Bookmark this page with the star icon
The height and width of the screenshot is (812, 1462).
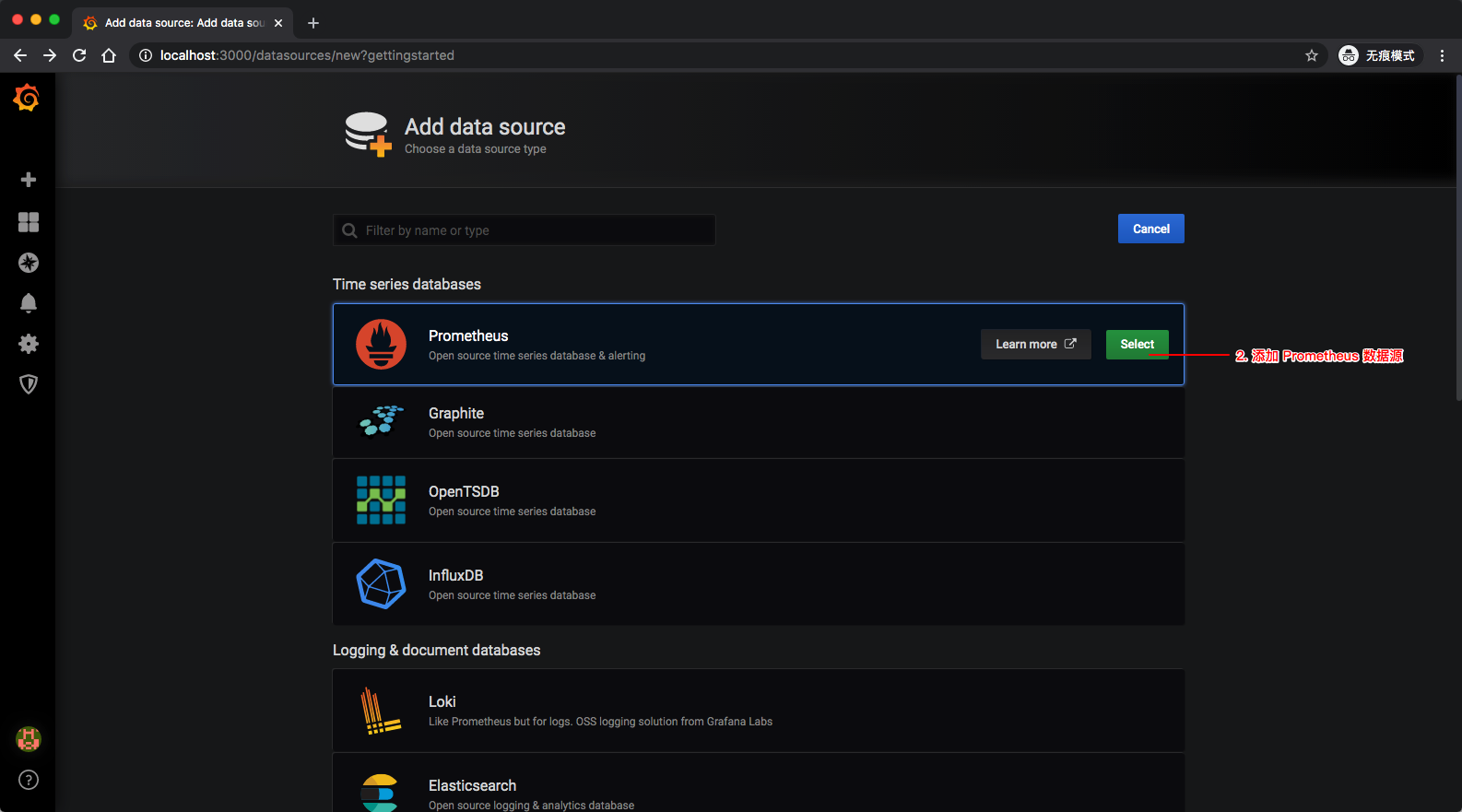pyautogui.click(x=1312, y=55)
